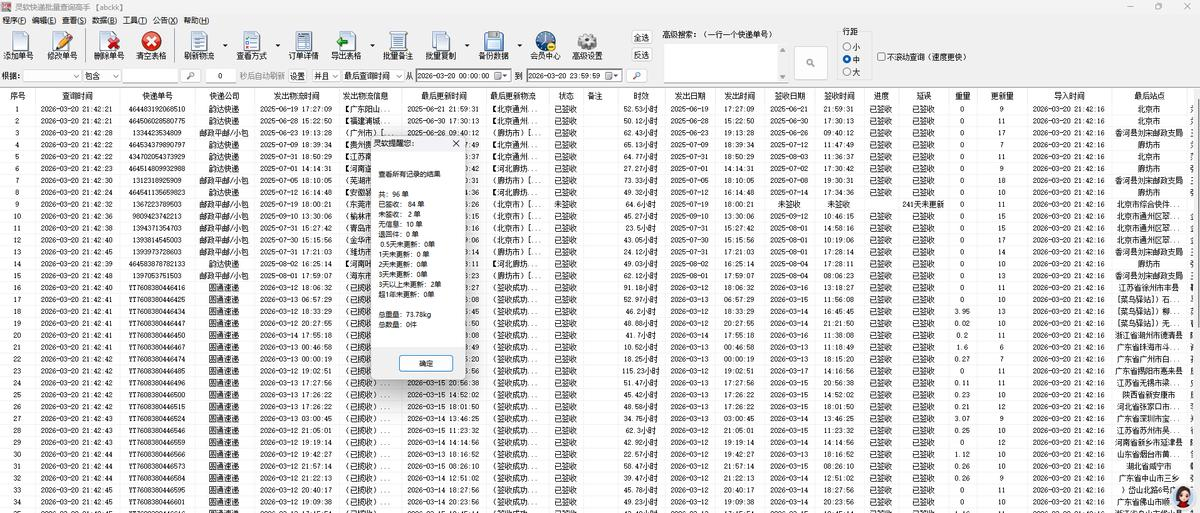Open the 最后查询时间 dropdown
1200x513 pixels.
click(398, 75)
